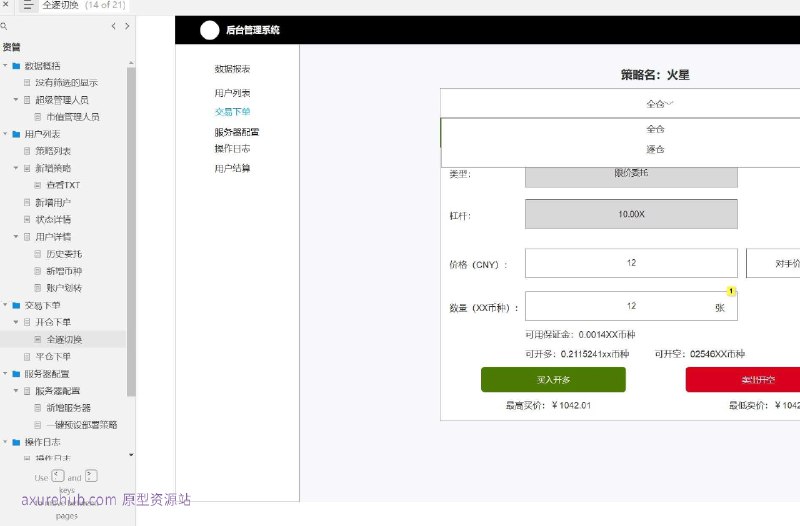Click the 交易下单 folder icon in the sitemap
This screenshot has height=526, width=800.
(x=16, y=305)
